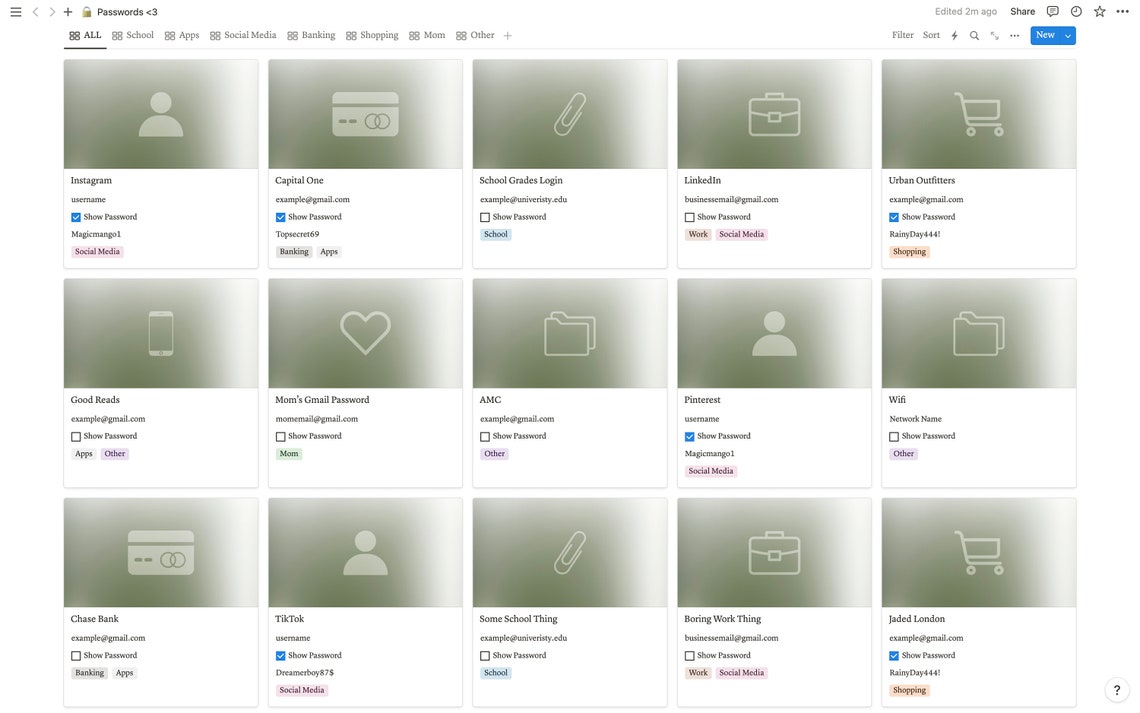
Task: Open the comments panel icon
Action: [1052, 11]
